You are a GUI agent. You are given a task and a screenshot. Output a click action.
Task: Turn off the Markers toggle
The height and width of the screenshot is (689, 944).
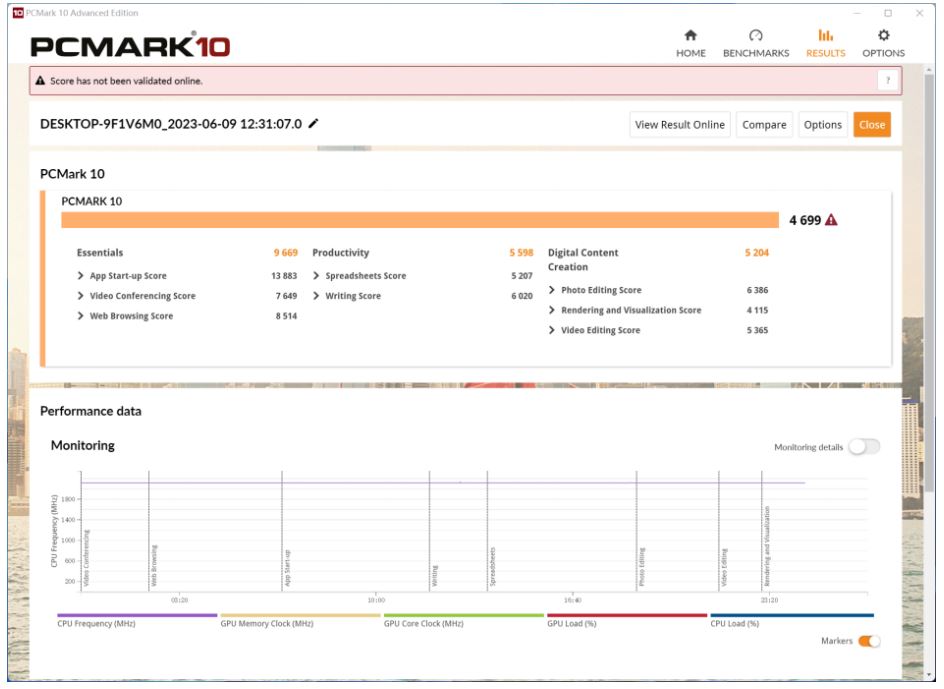tap(868, 641)
